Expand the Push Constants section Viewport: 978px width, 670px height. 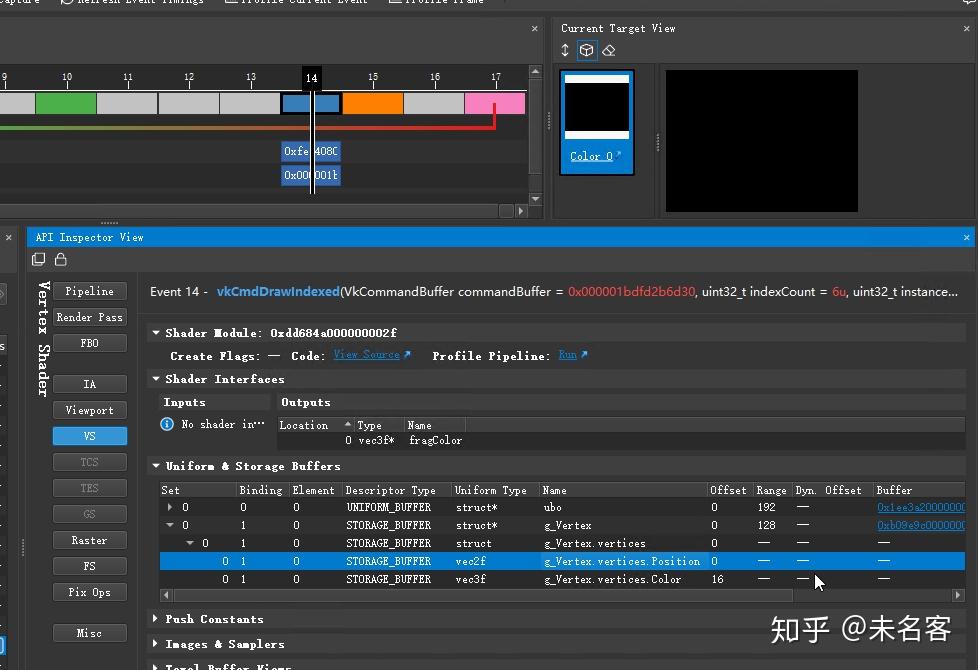(156, 618)
